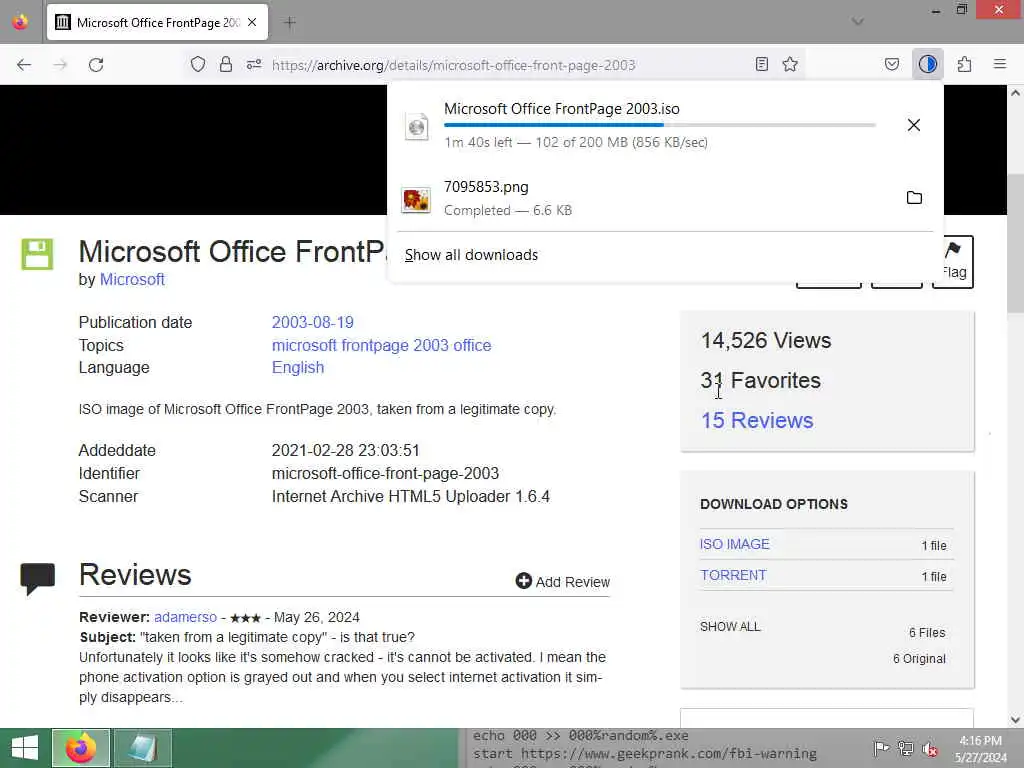
Task: Click 6 Original files link
Action: point(919,659)
